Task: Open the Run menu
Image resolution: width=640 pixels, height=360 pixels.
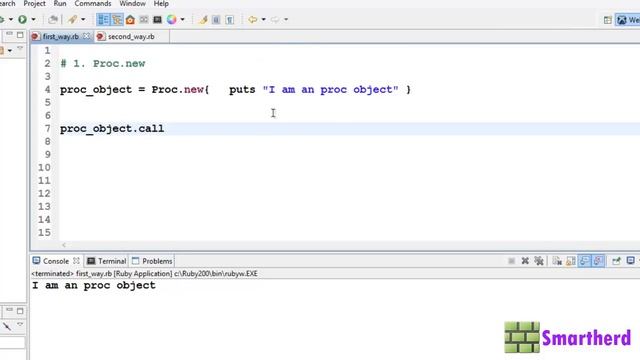Action: coord(60,4)
